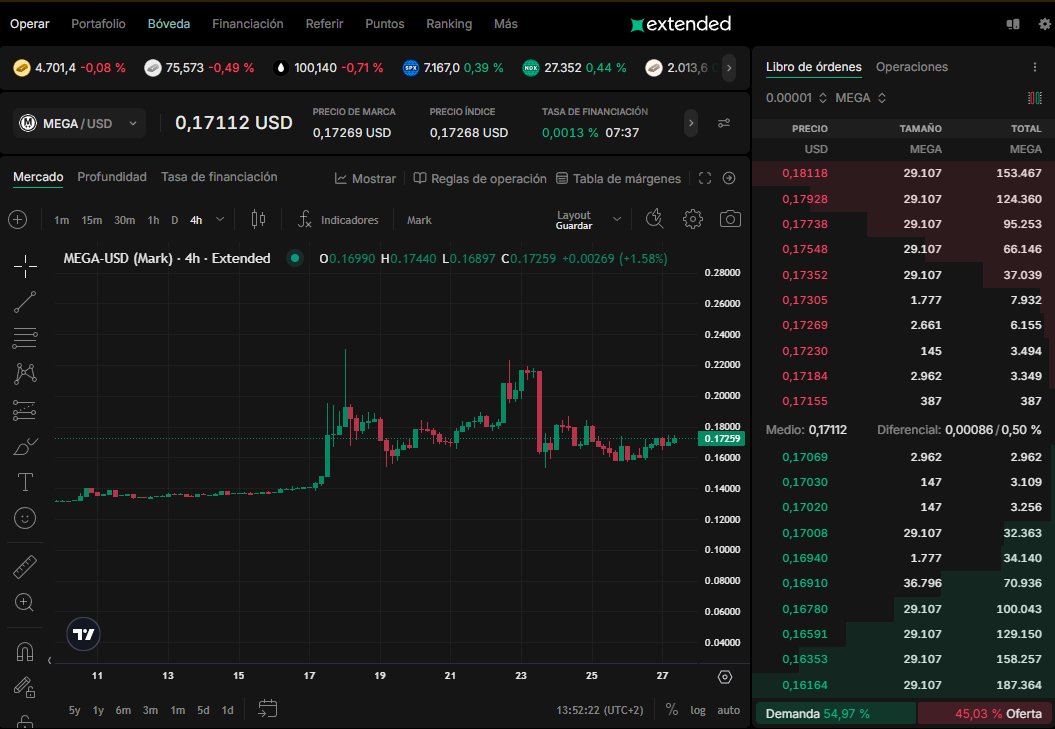Switch to Profundidad chart tab
The image size is (1055, 729).
coord(112,177)
